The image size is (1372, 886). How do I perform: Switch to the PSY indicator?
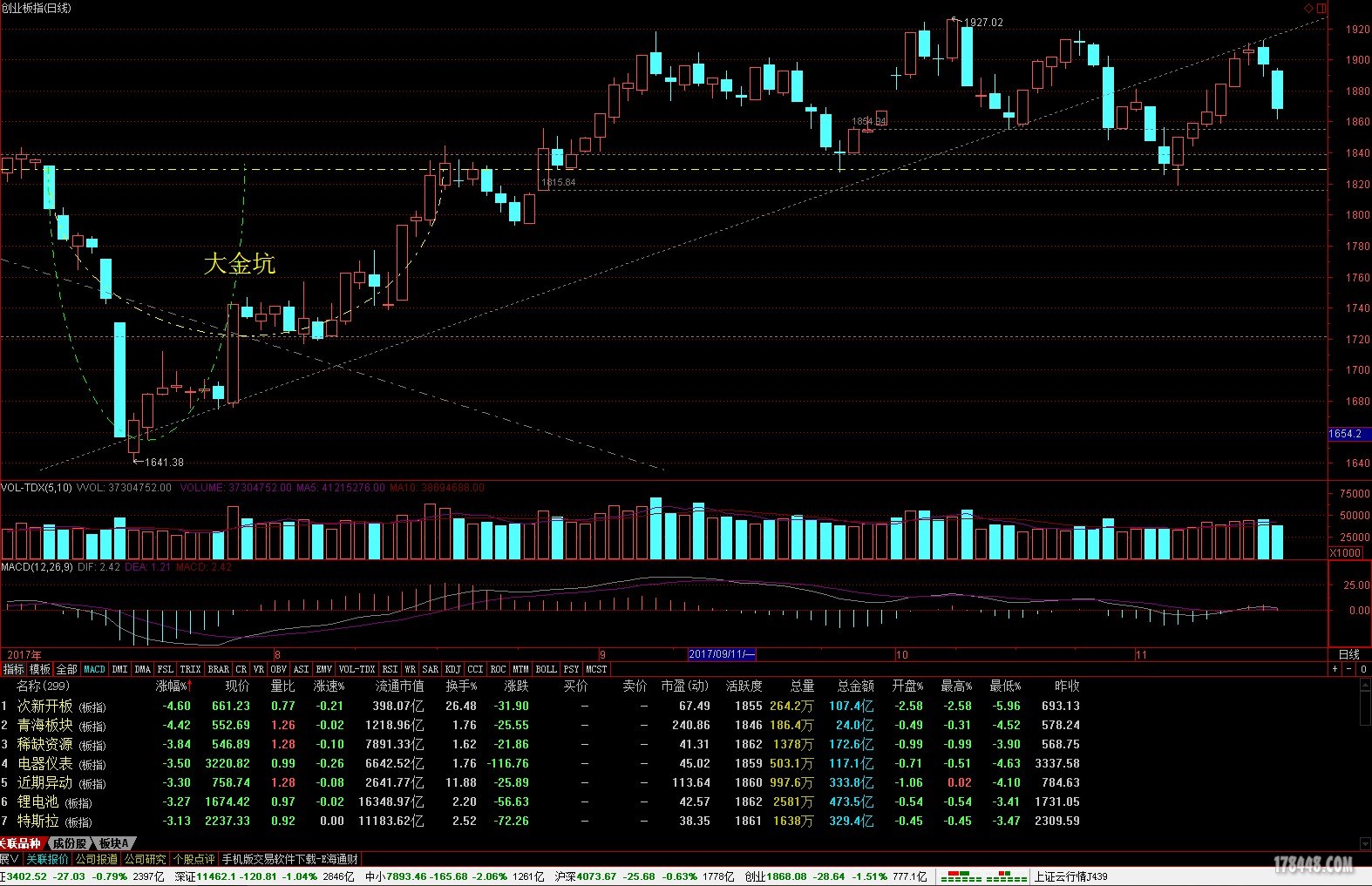pyautogui.click(x=571, y=669)
